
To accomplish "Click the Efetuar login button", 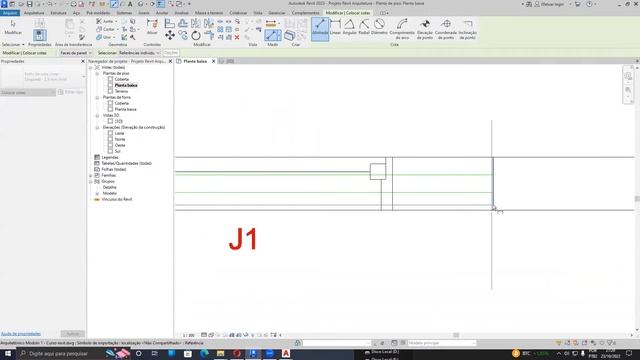I will pos(550,4).
